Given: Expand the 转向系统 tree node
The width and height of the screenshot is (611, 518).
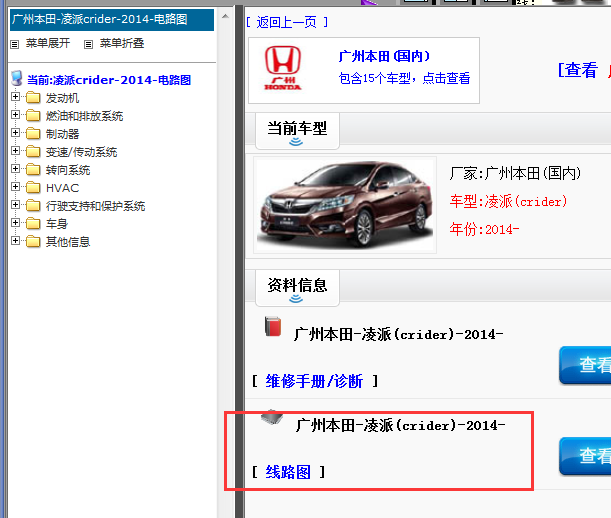Looking at the screenshot, I should pos(16,168).
